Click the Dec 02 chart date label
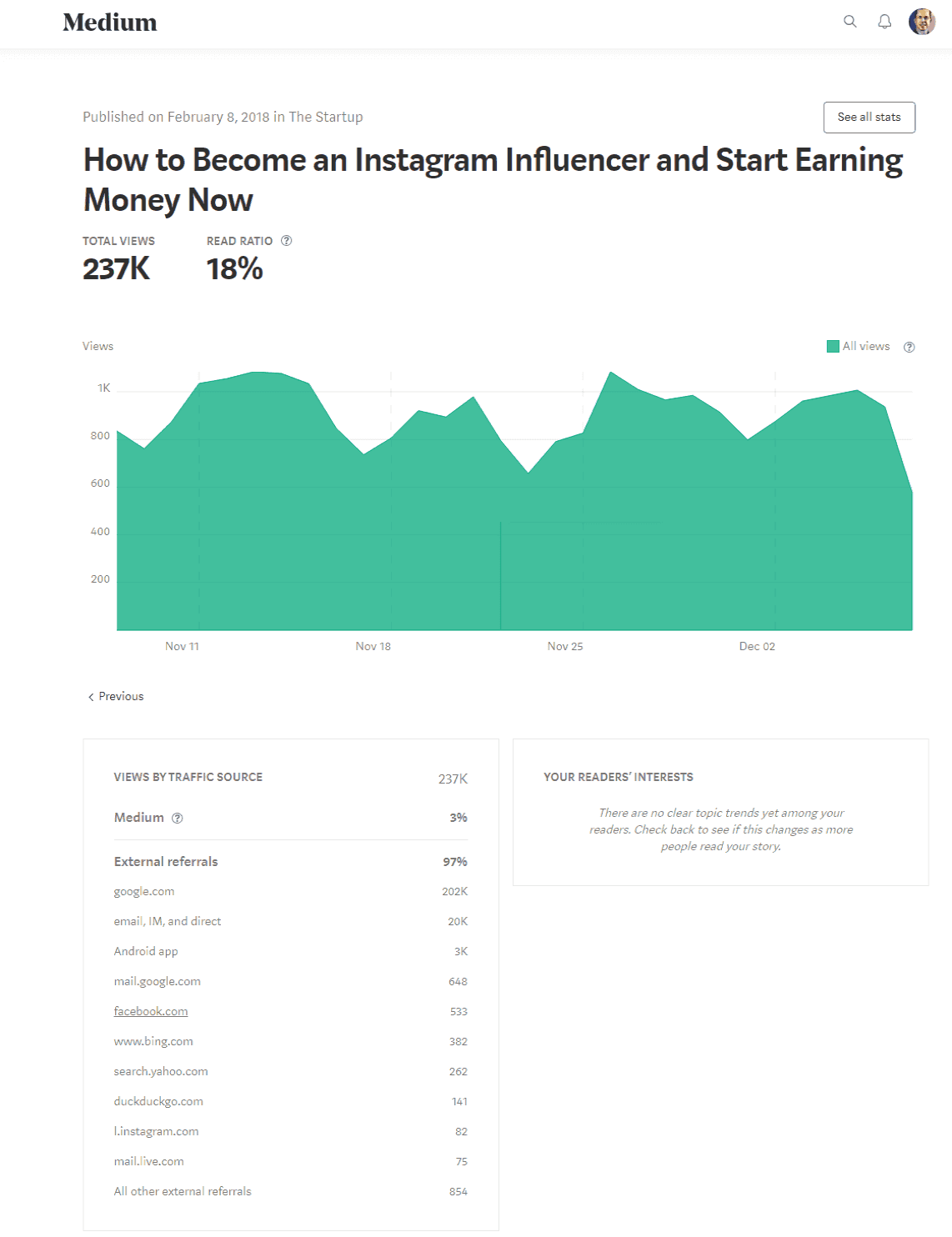The height and width of the screenshot is (1237, 952). (757, 646)
